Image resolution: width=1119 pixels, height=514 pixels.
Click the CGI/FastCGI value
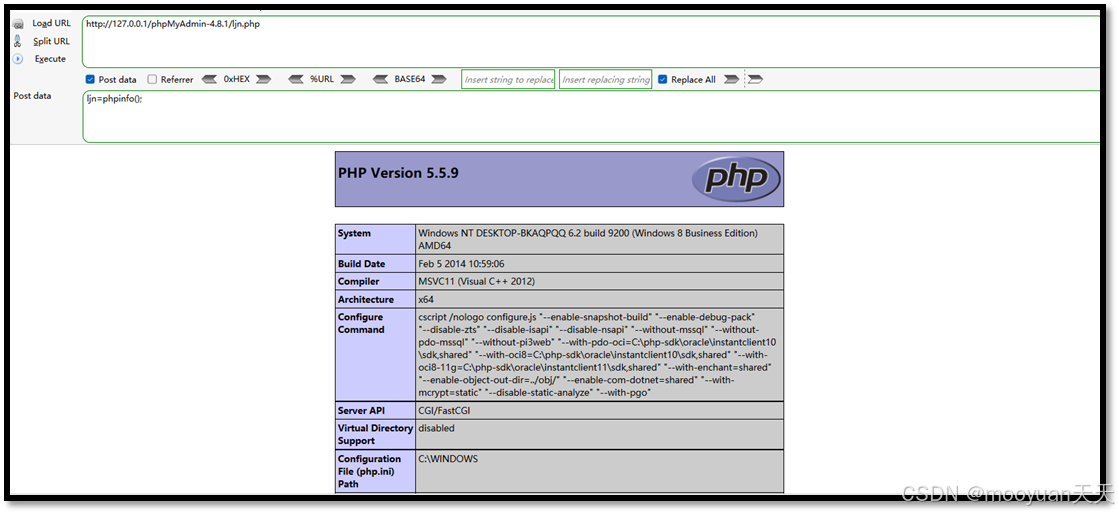[x=444, y=410]
